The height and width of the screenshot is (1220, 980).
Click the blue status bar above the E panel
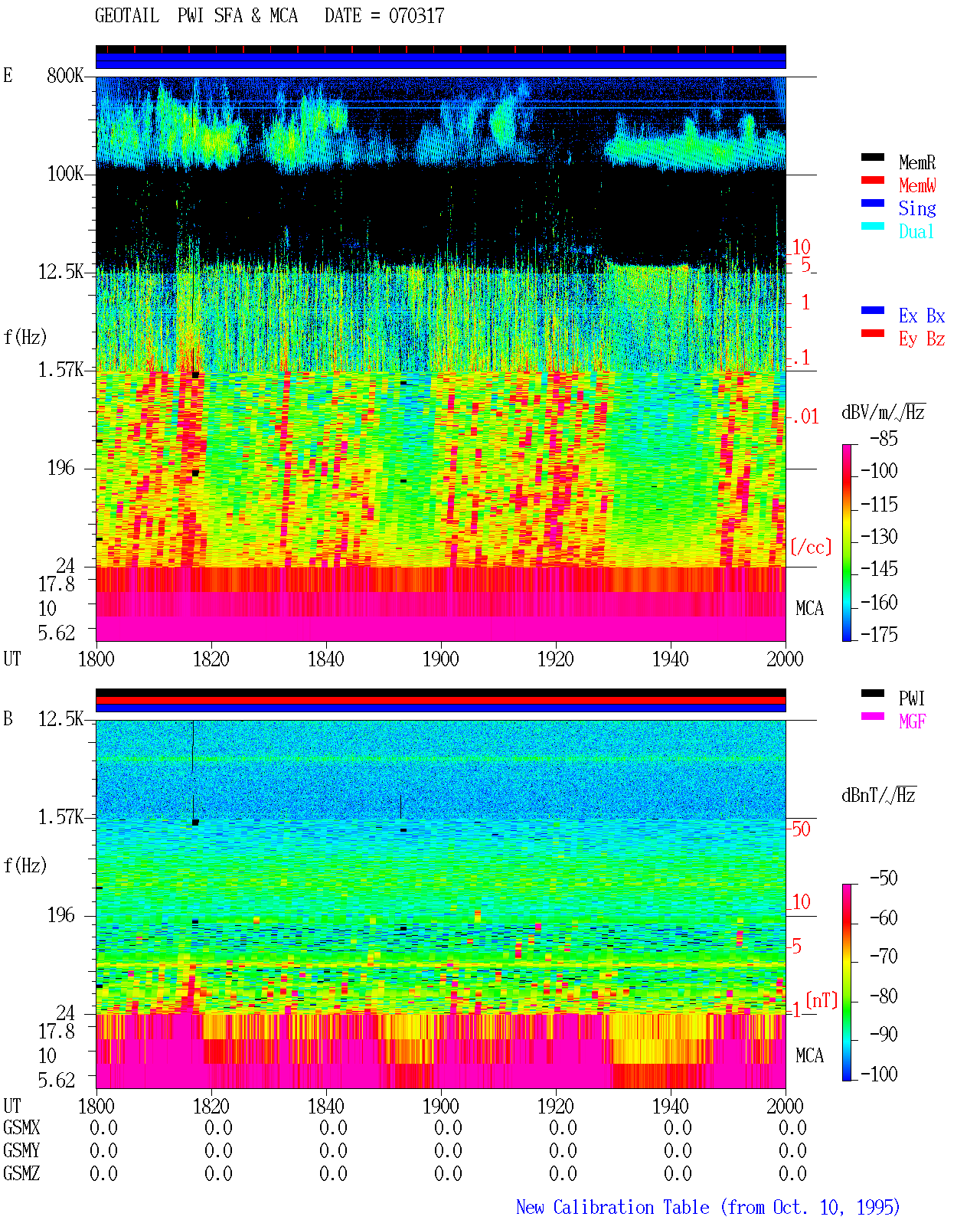point(441,61)
